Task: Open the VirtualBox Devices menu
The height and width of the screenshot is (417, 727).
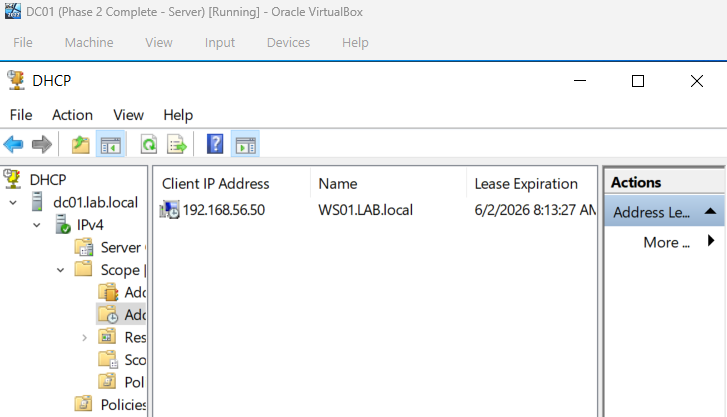Action: (288, 43)
